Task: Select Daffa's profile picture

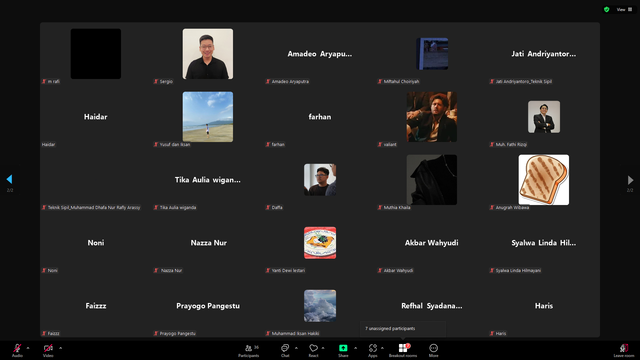Action: click(320, 180)
